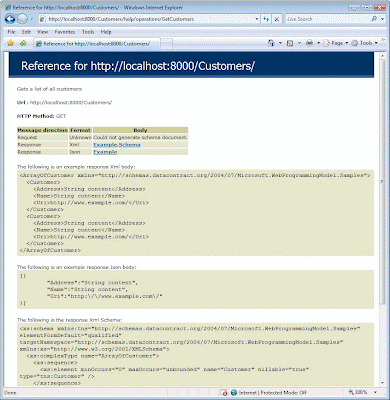390x400 pixels.
Task: Open the Tools menu in menu bar
Action: [x=88, y=32]
